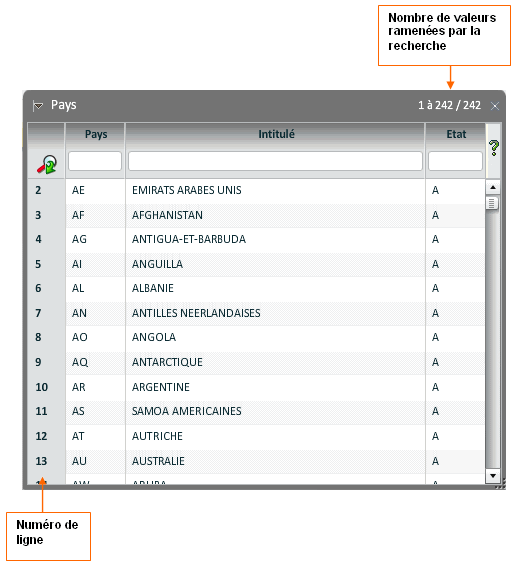
Task: Sort by the Etat column header
Action: 456,134
